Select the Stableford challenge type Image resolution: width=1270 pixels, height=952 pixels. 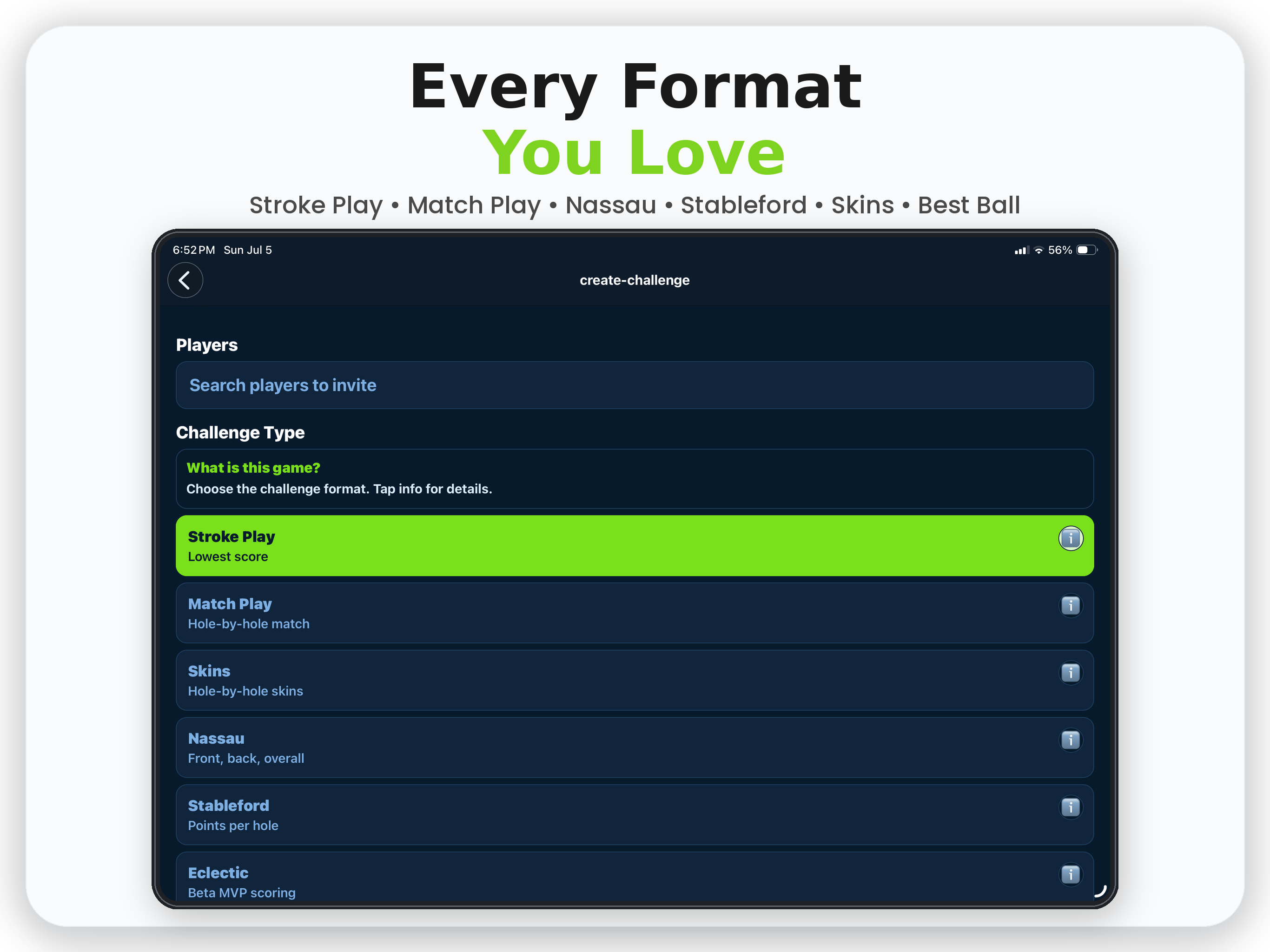[x=635, y=814]
